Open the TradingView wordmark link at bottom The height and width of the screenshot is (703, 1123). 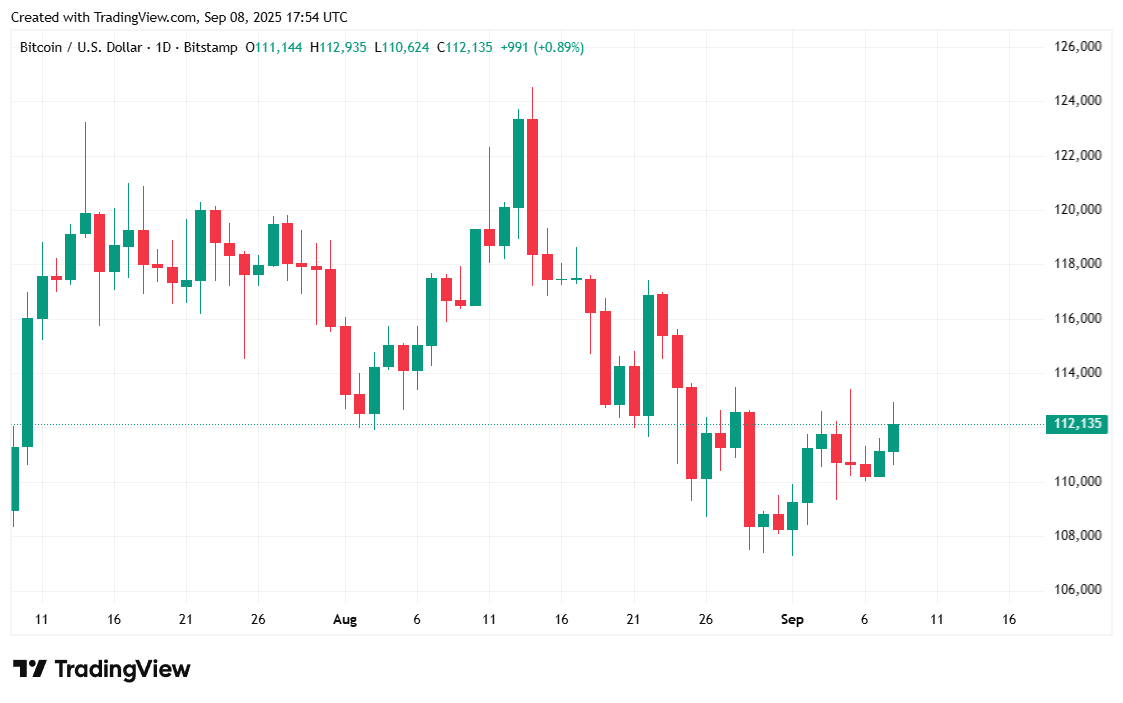[121, 669]
